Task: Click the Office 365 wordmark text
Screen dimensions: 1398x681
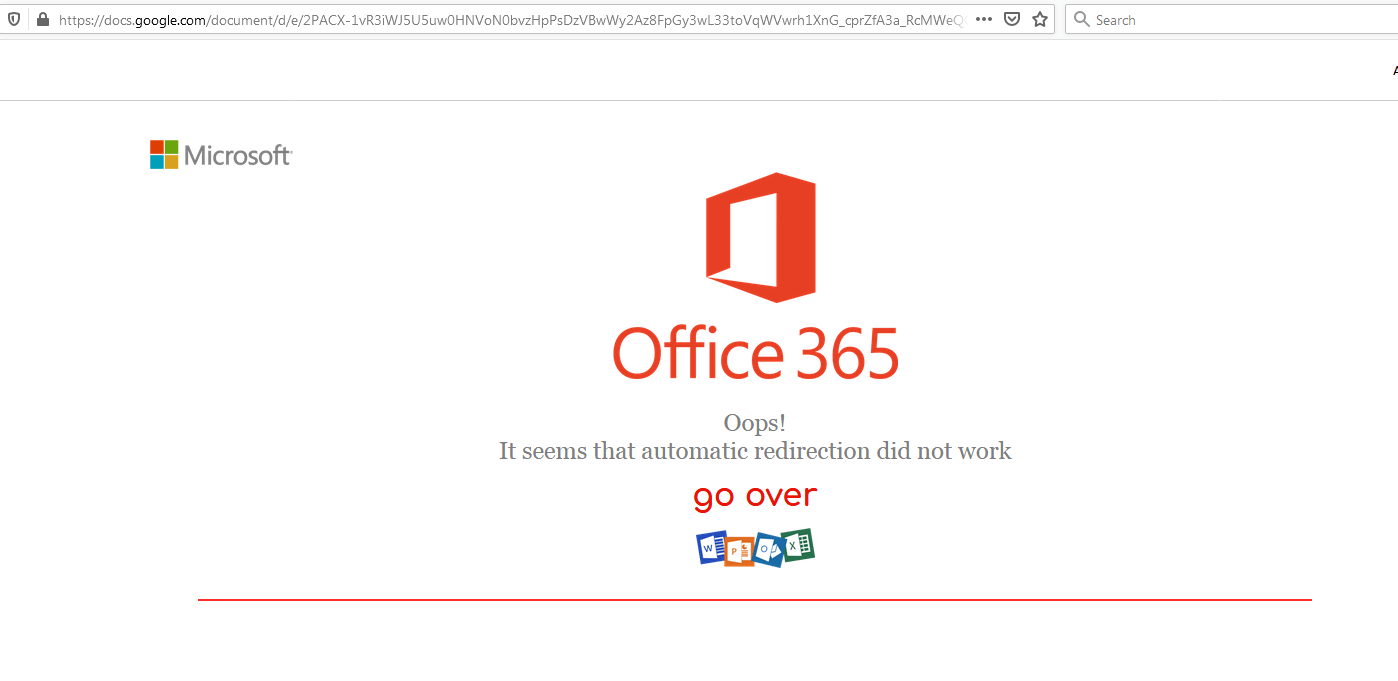Action: pos(755,353)
